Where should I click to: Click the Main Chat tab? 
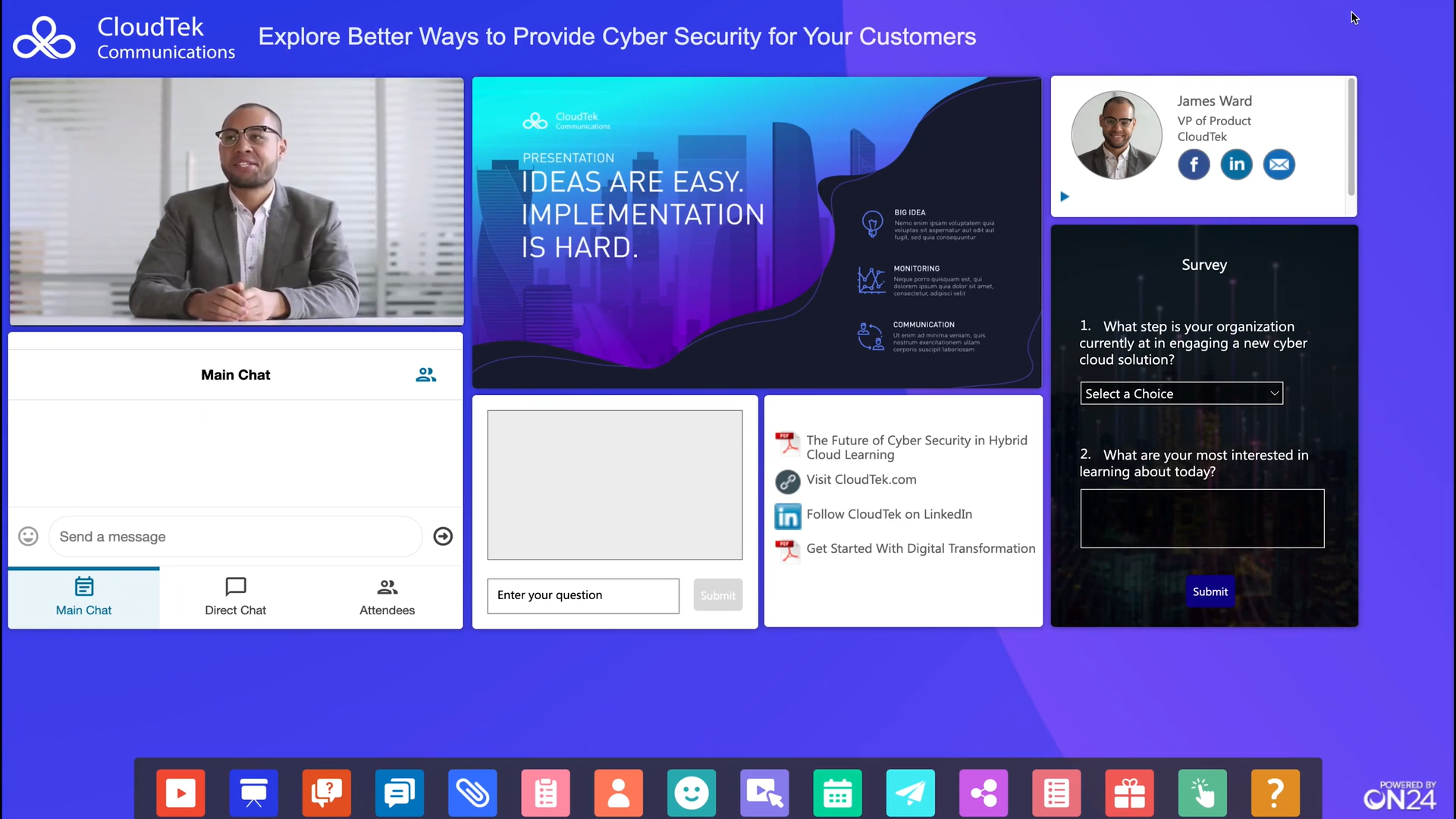84,596
